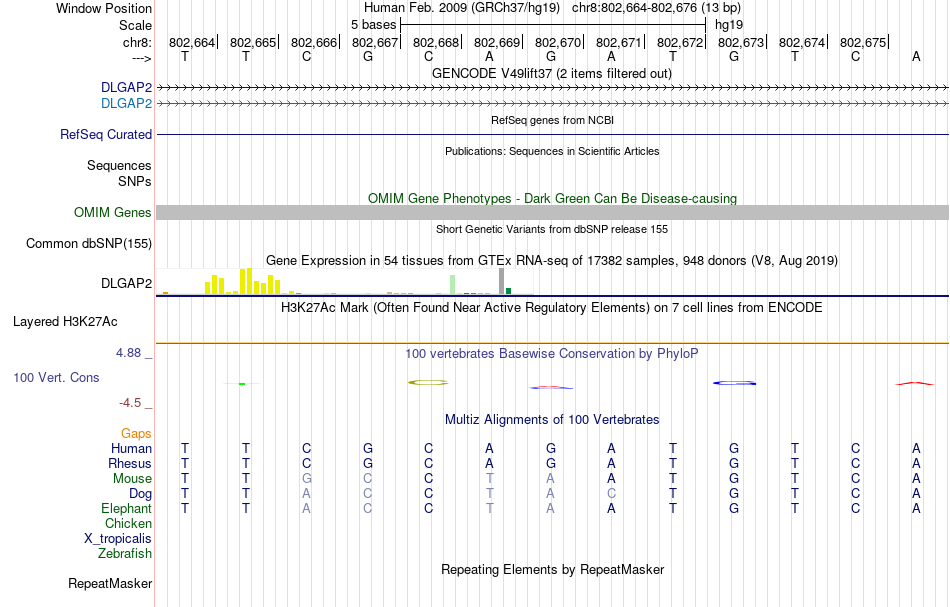
Task: Click the hg19 label beside scale bar
Action: [x=728, y=25]
